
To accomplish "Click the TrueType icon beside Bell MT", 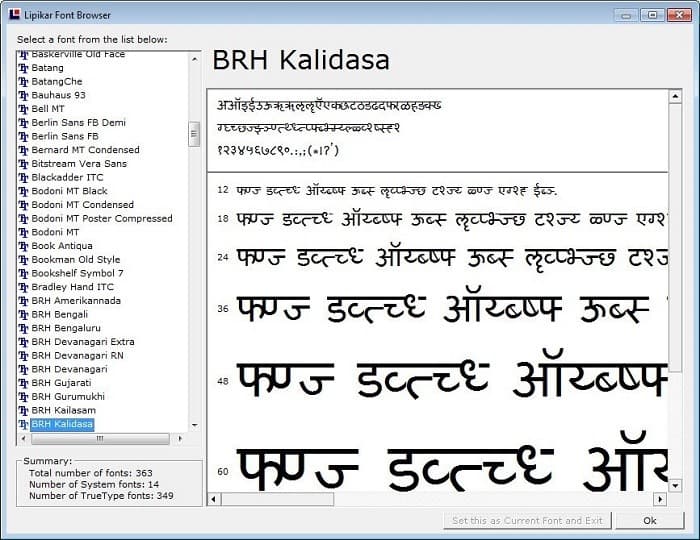I will coord(24,109).
